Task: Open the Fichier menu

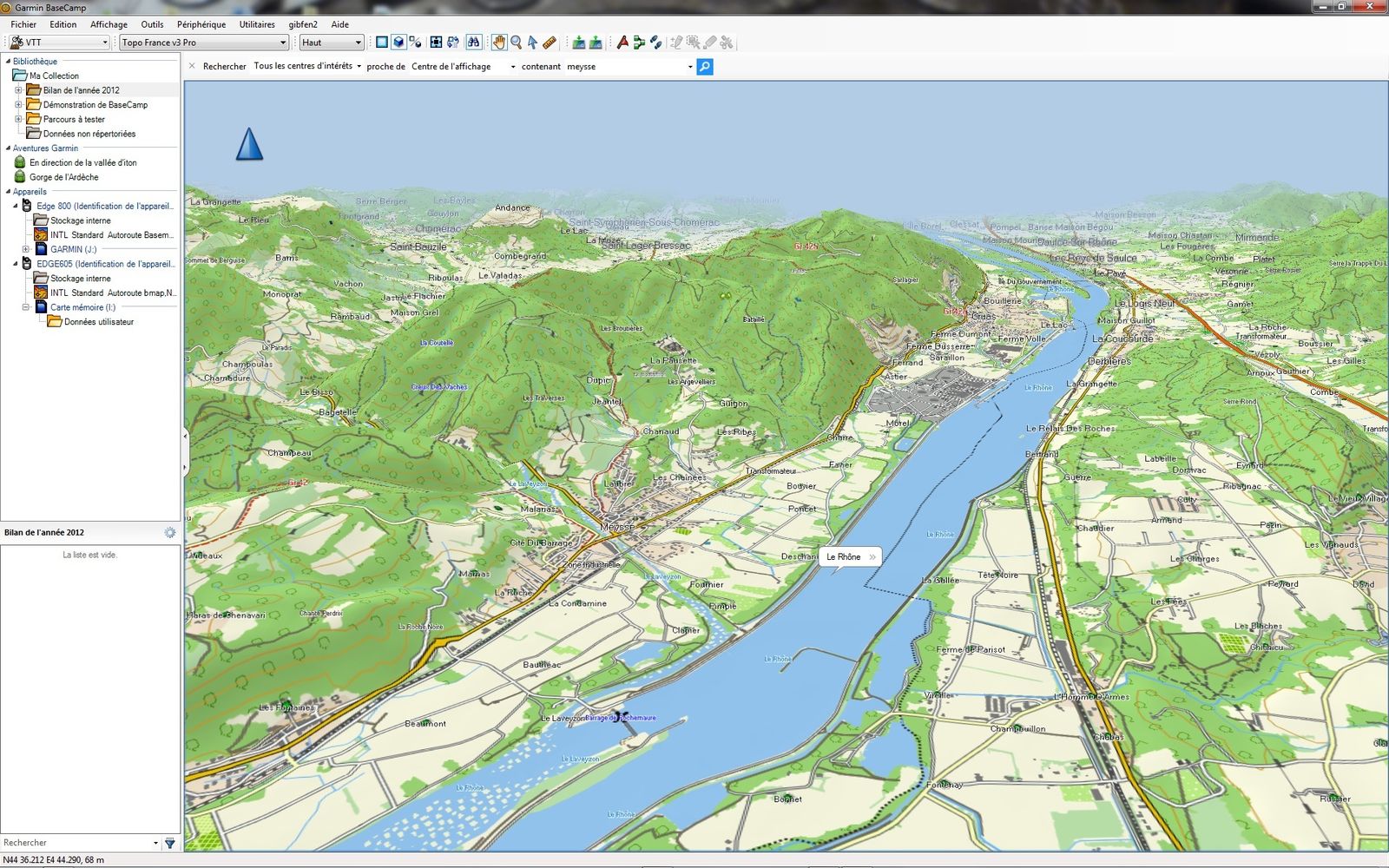Action: [23, 24]
